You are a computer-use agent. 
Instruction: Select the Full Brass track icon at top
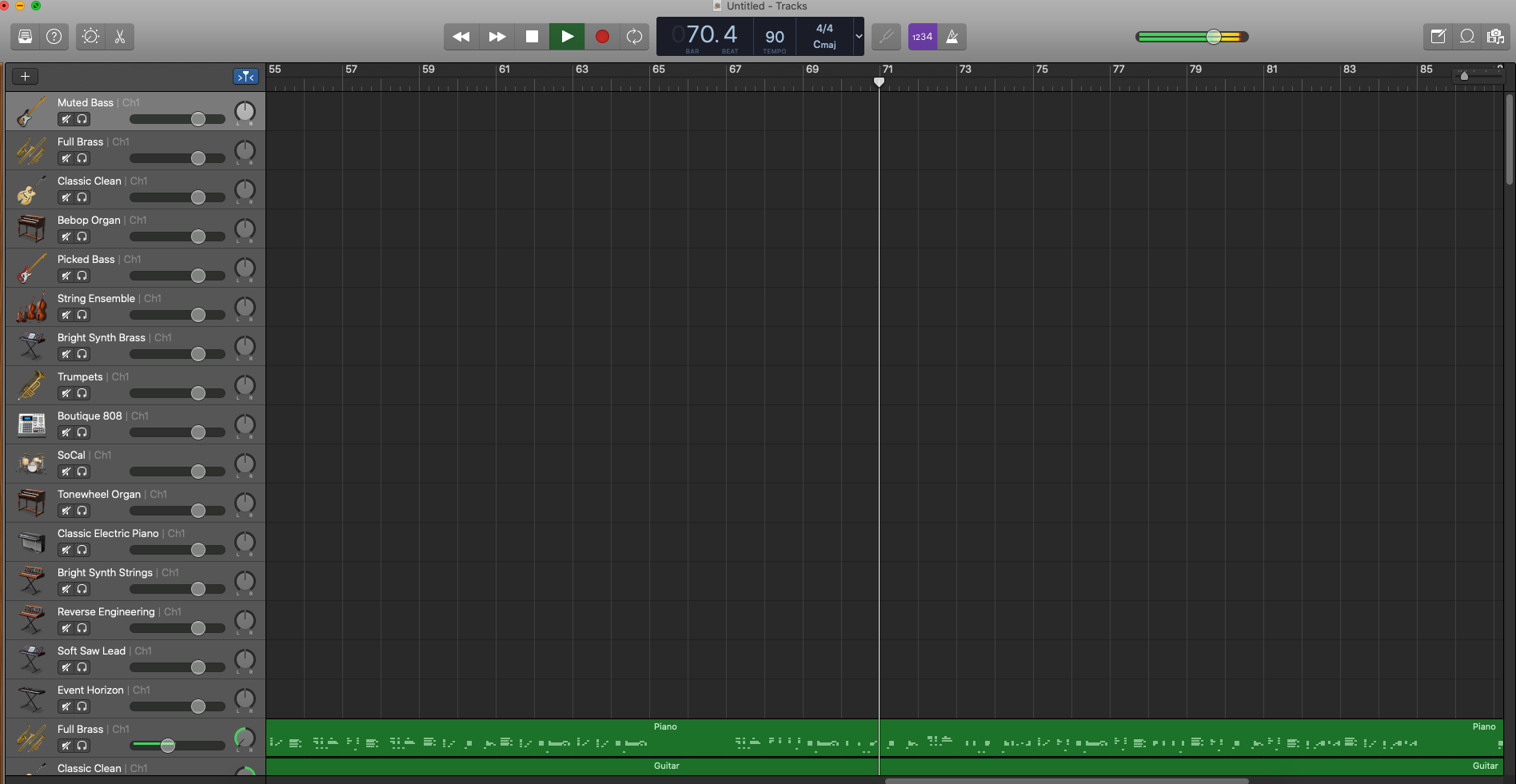point(31,151)
